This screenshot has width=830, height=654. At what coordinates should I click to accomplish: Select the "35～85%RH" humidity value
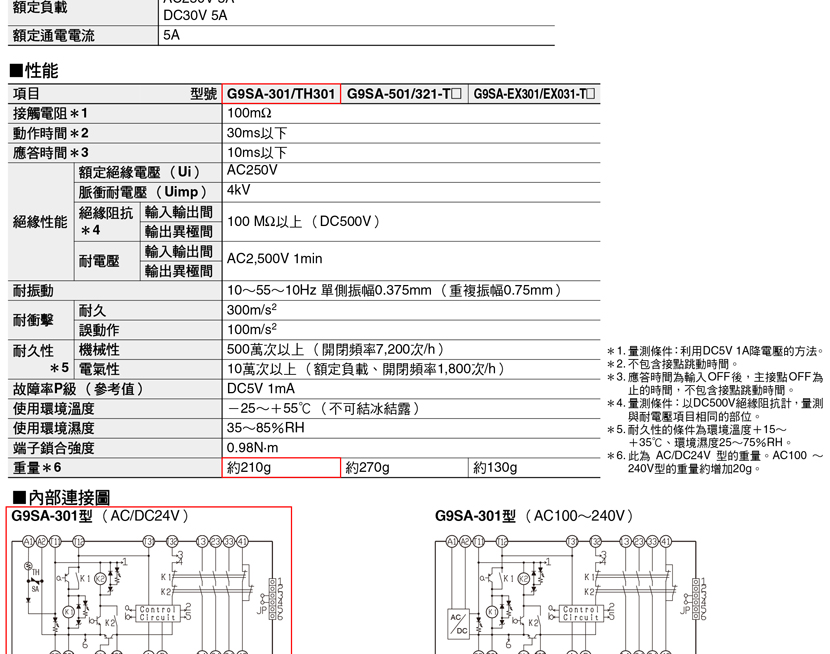click(266, 428)
